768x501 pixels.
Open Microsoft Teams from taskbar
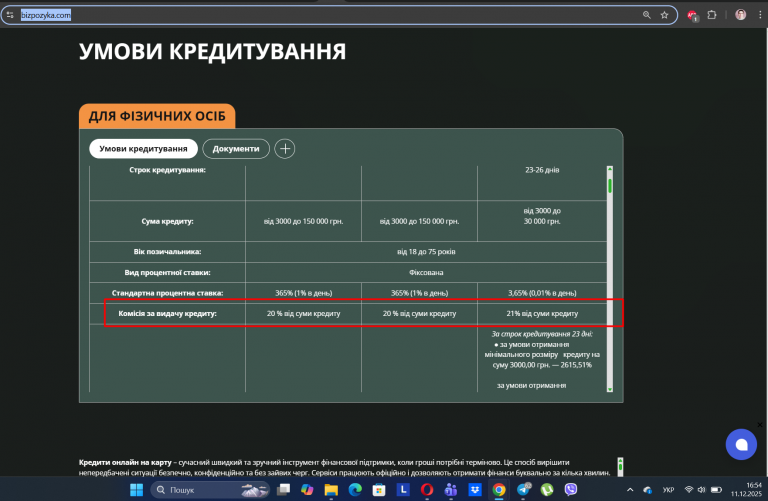click(x=451, y=490)
